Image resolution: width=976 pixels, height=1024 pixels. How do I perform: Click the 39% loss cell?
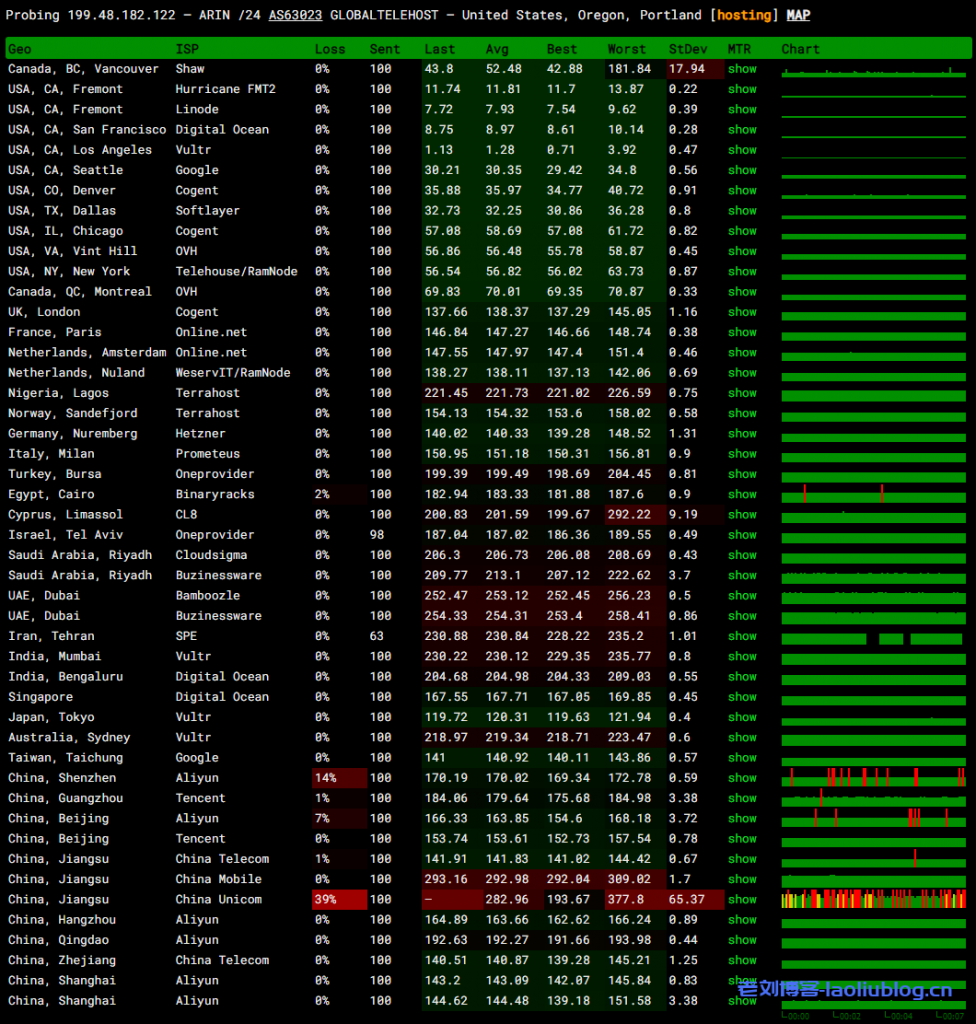pyautogui.click(x=339, y=899)
